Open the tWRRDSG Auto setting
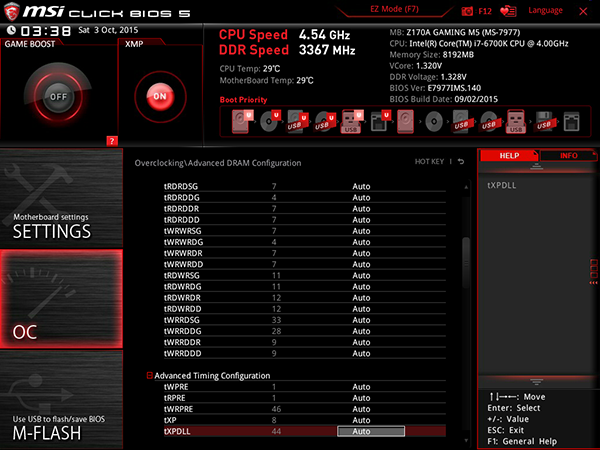The height and width of the screenshot is (450, 600). [361, 320]
